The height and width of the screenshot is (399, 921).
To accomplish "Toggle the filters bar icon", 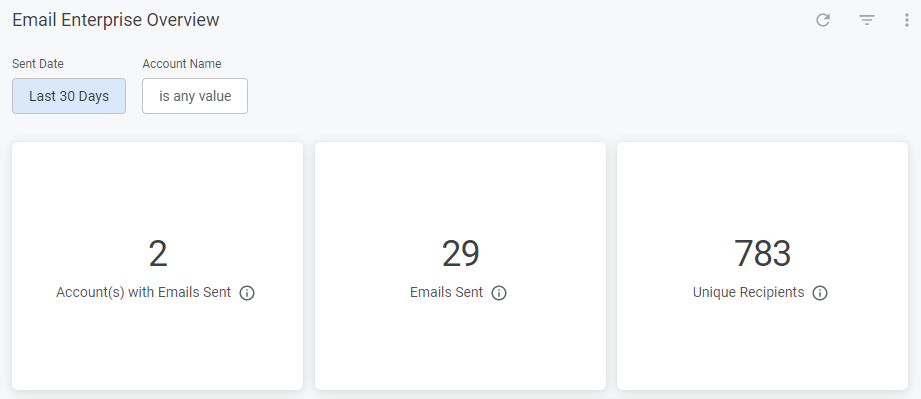I will 867,20.
